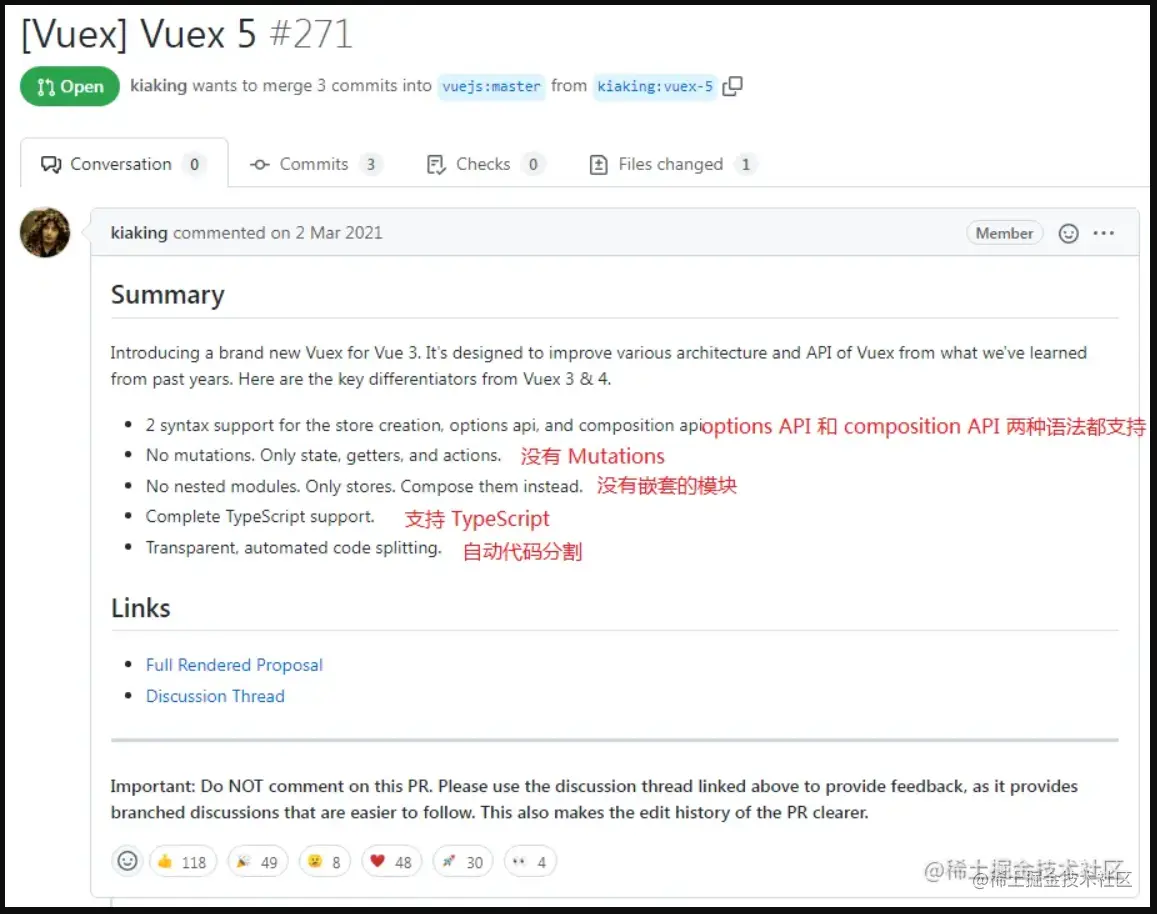Add reaction via header smiley icon

pyautogui.click(x=1068, y=233)
